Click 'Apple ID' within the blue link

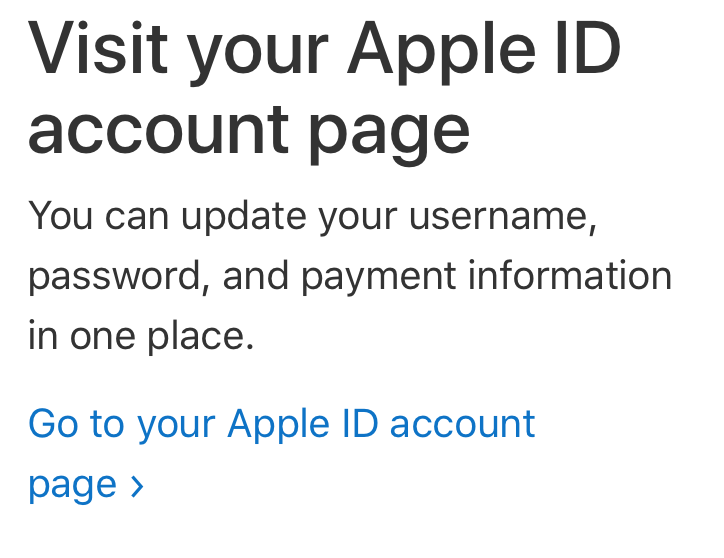click(303, 425)
